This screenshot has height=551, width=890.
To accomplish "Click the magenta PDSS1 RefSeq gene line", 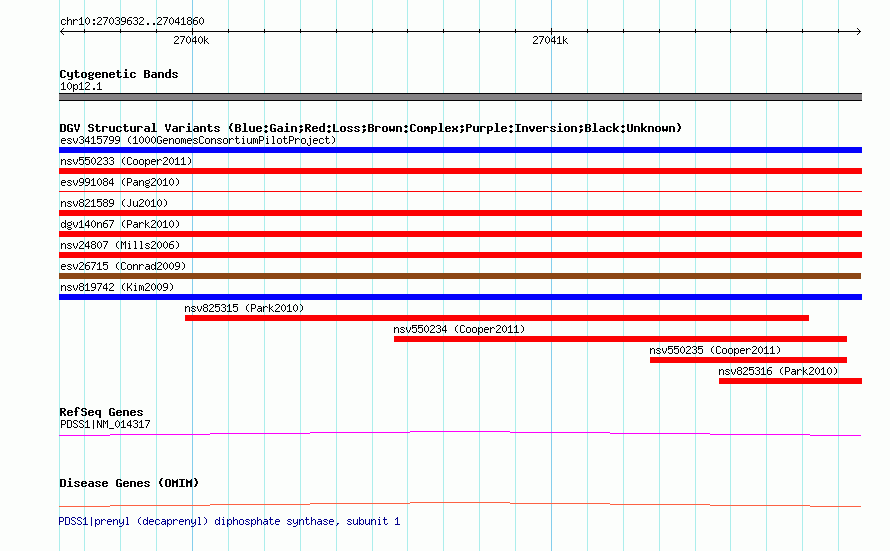I will (x=460, y=434).
